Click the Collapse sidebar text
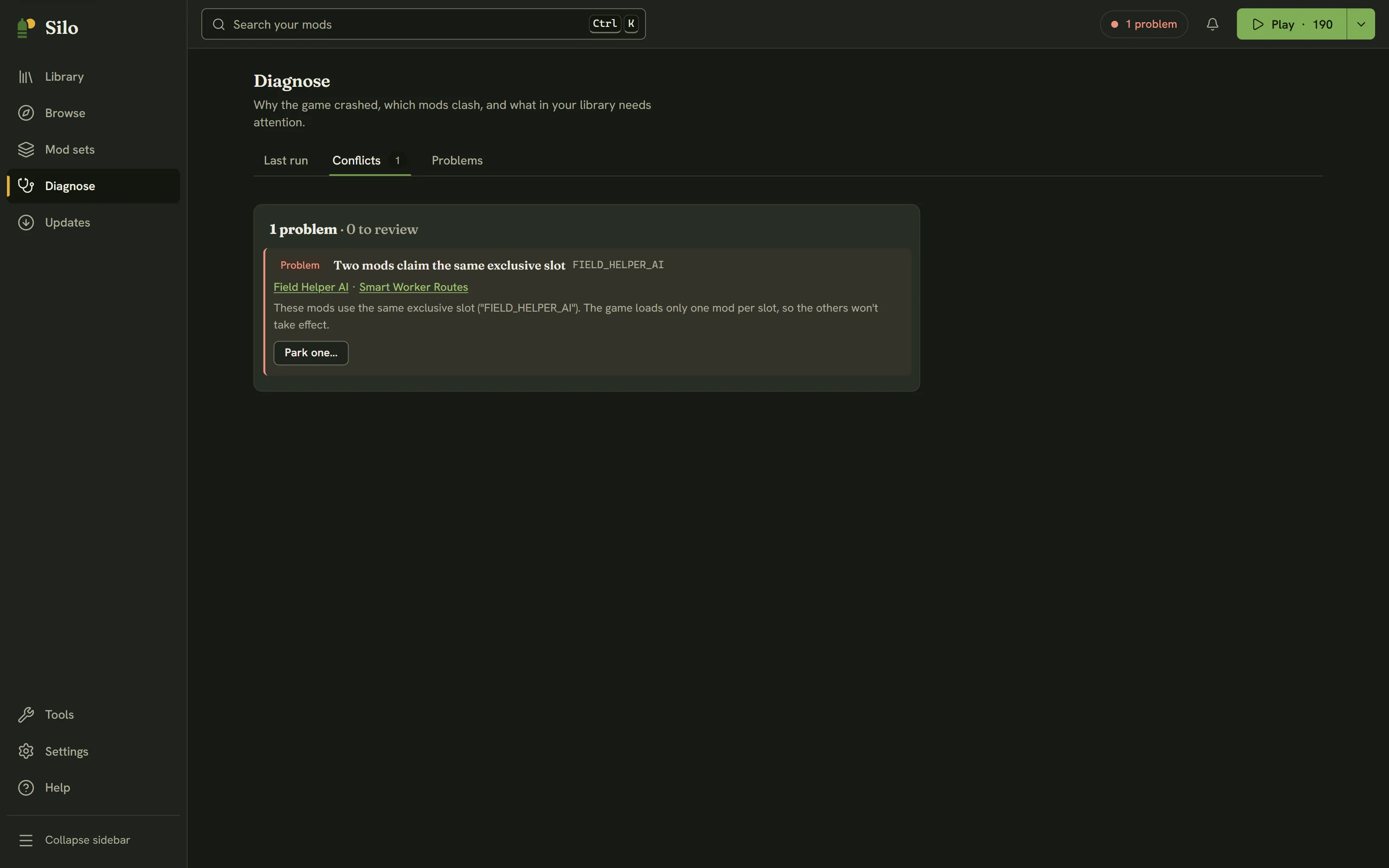Screen dimensions: 1389x868 (x=87, y=840)
